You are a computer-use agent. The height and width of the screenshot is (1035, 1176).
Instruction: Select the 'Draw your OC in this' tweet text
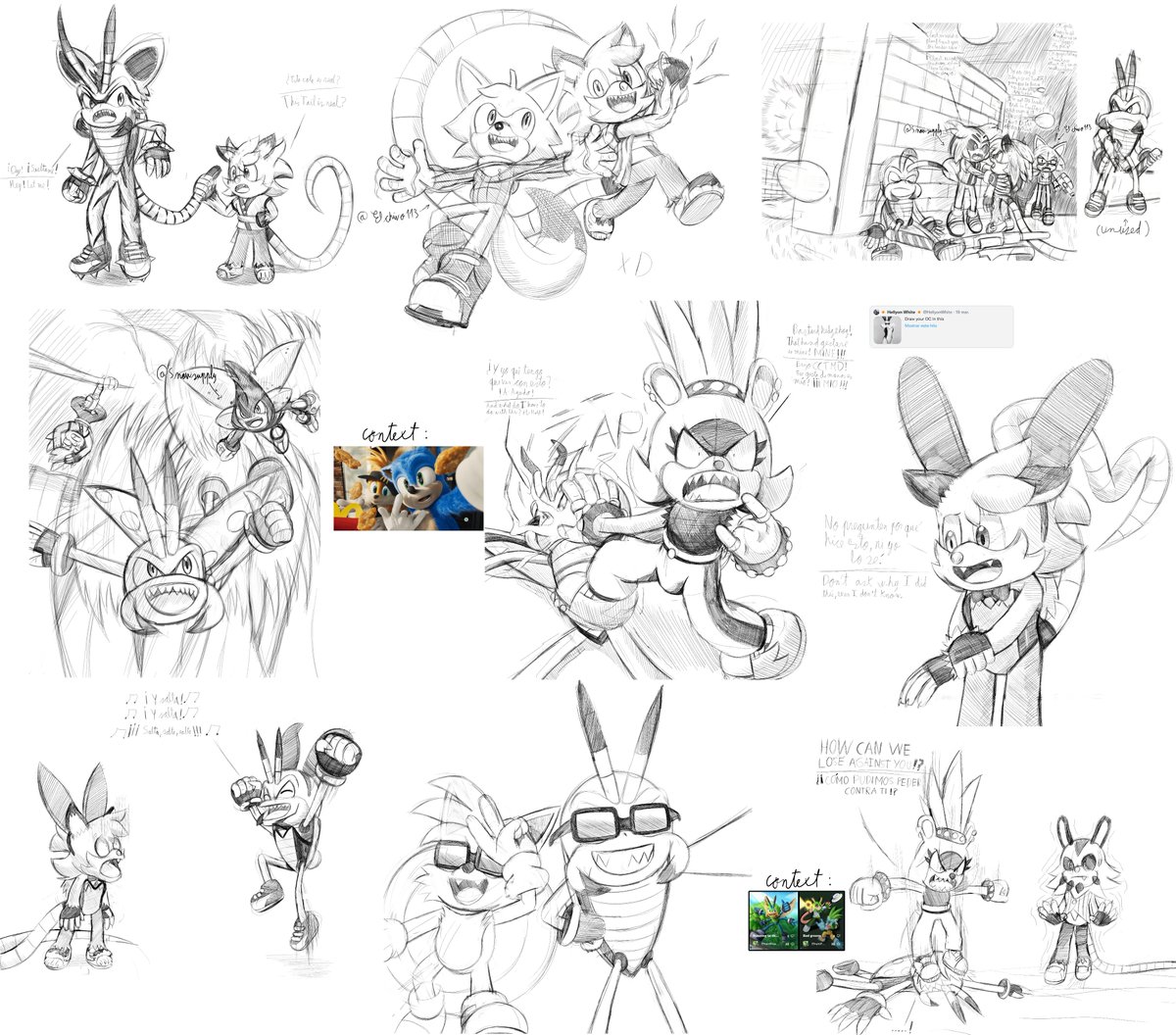pos(924,319)
